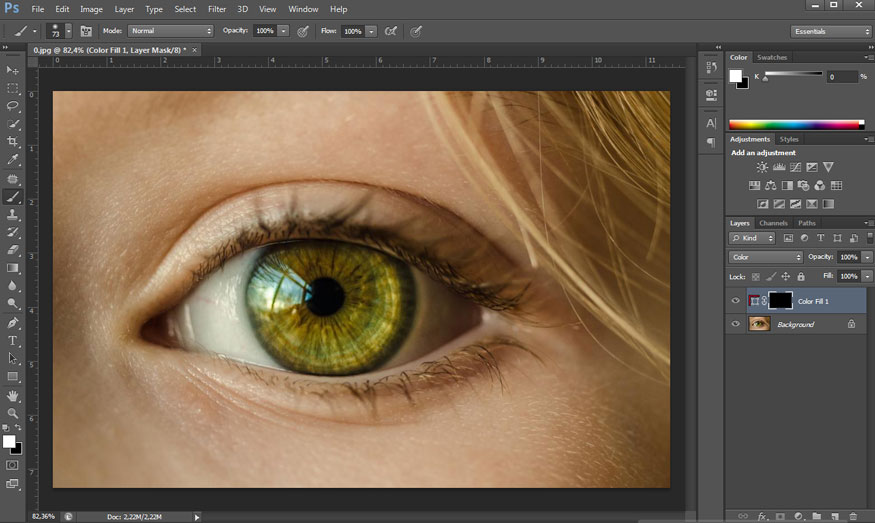This screenshot has height=523, width=875.
Task: Pick the Eyedropper tool
Action: (x=13, y=160)
